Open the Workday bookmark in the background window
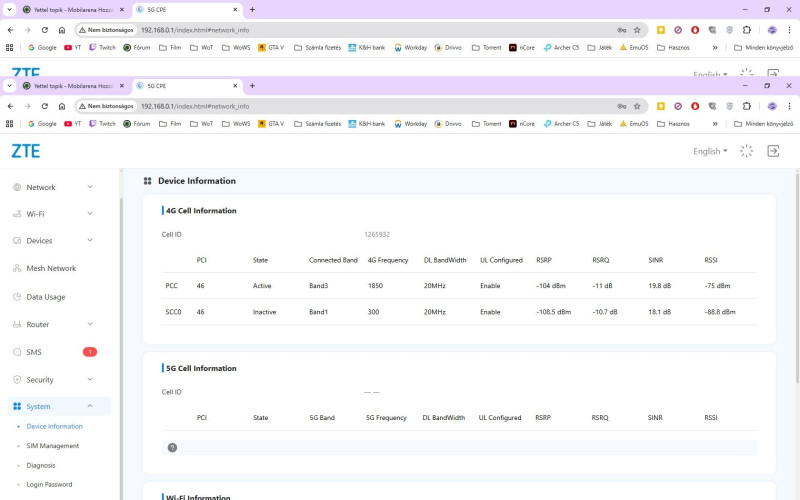This screenshot has height=500, width=800. point(410,47)
